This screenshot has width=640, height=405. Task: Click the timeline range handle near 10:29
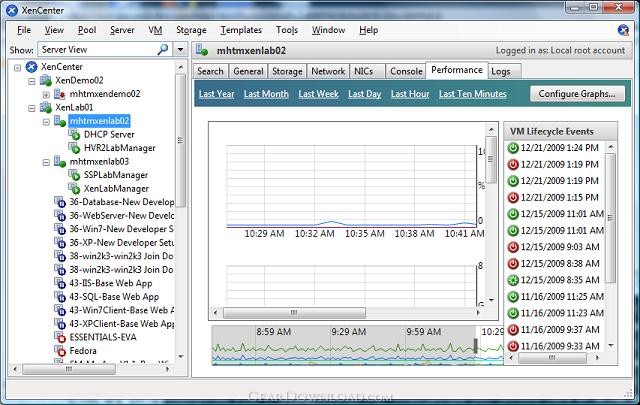[476, 345]
